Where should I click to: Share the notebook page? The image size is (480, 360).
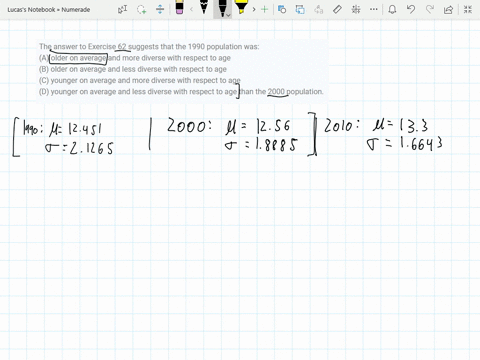tap(448, 9)
